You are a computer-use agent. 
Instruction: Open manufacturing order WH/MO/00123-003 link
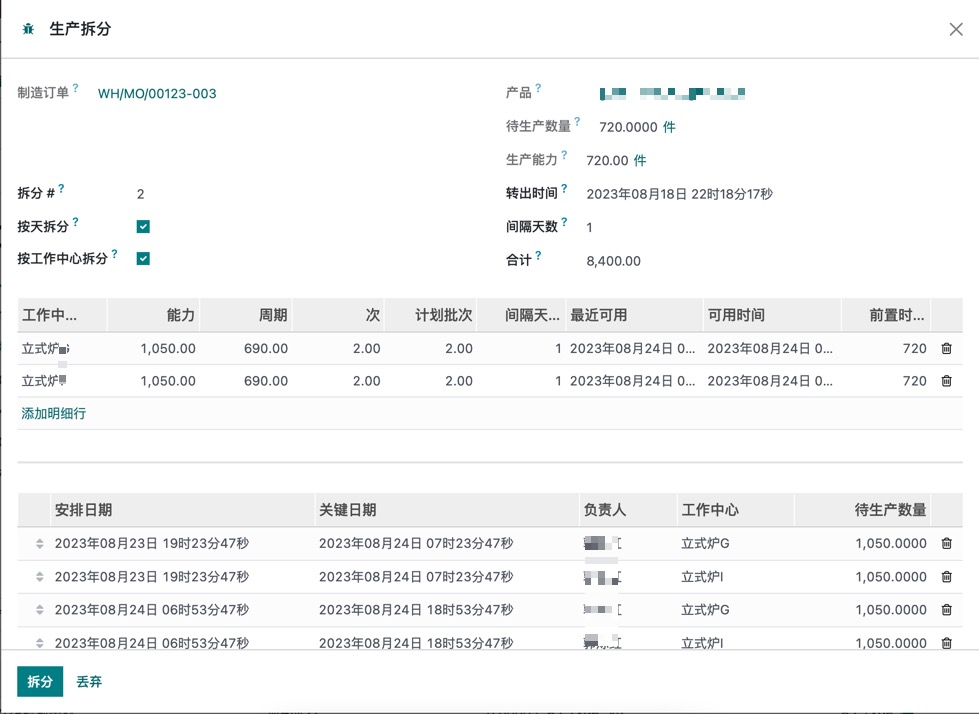(157, 94)
